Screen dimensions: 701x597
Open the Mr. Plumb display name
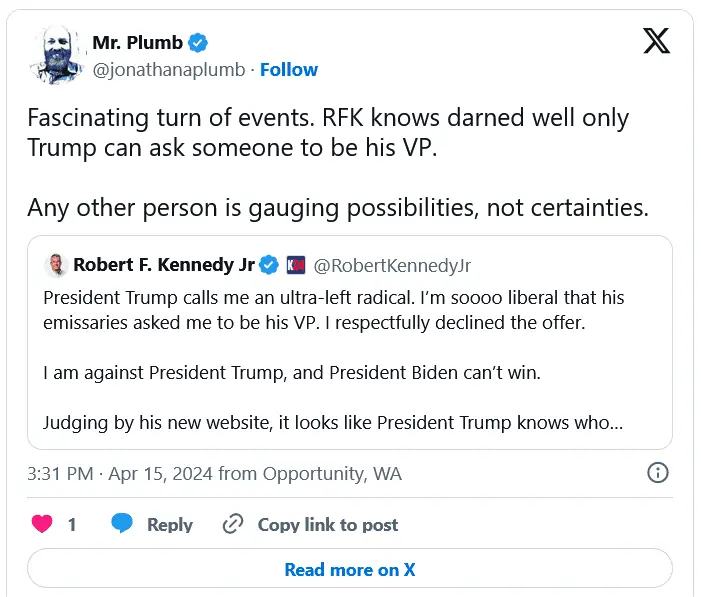pos(137,43)
